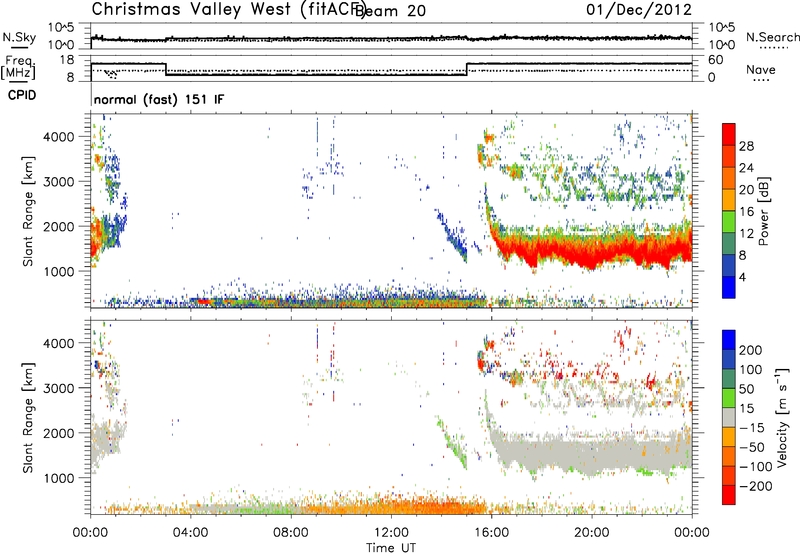Image resolution: width=800 pixels, height=554 pixels.
Task: Click the gray segment of Velocity colorbar
Action: [x=729, y=417]
